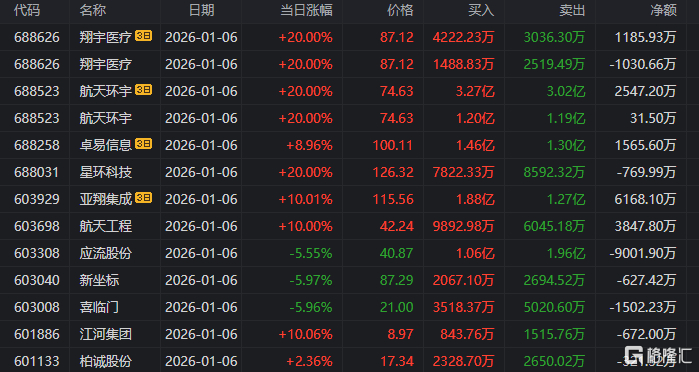The image size is (699, 372).
Task: Click the 3日 badge next to 亚翔集成
Action: point(144,198)
